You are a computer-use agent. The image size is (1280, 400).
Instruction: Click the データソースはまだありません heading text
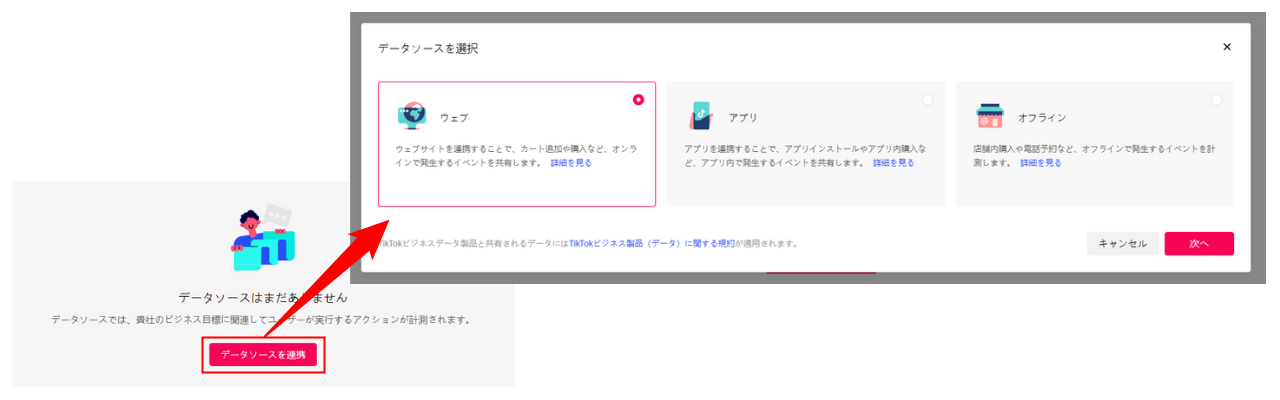tap(263, 297)
